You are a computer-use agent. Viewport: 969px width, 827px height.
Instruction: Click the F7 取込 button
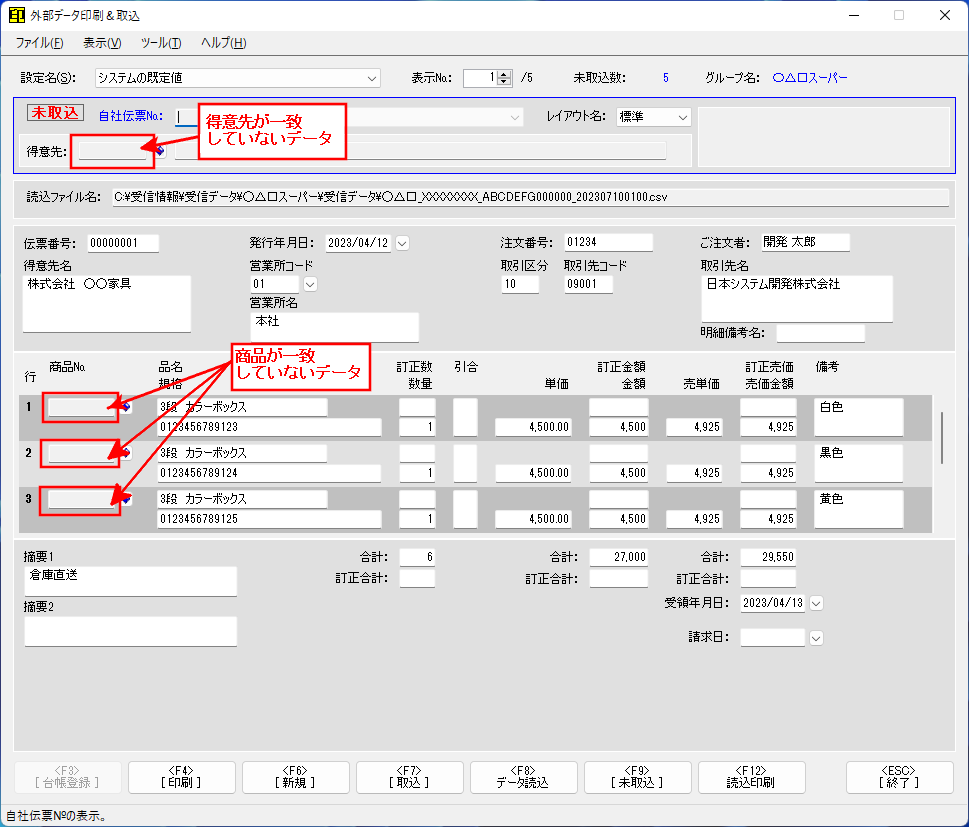[410, 777]
